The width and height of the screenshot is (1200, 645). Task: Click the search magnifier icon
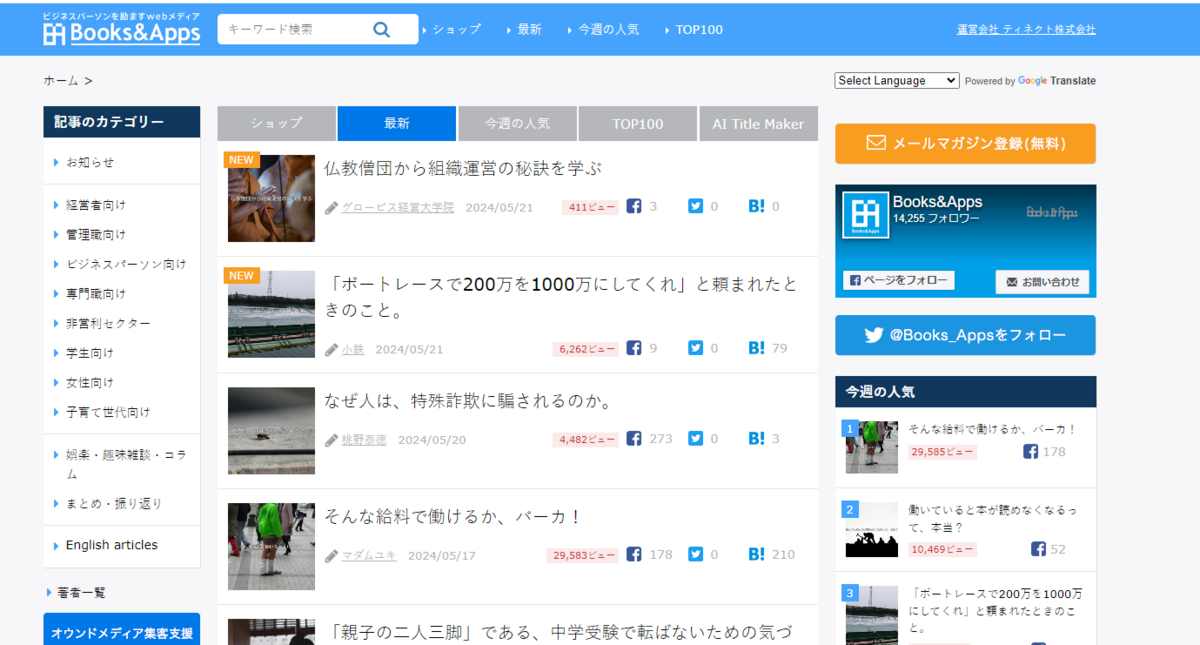click(x=381, y=29)
